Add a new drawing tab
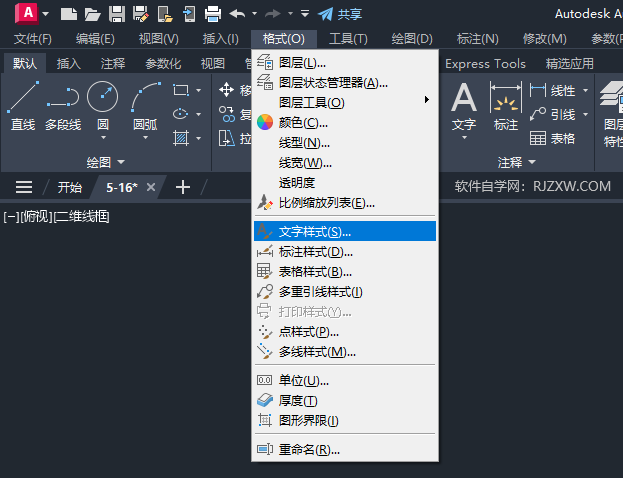The height and width of the screenshot is (478, 623). point(183,187)
